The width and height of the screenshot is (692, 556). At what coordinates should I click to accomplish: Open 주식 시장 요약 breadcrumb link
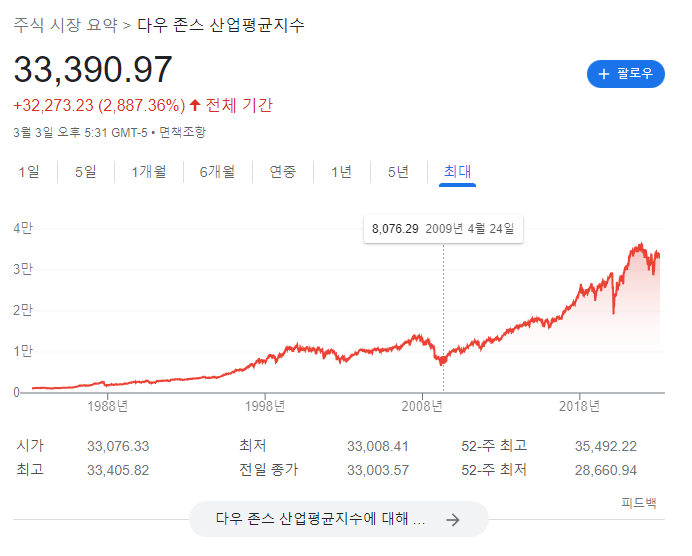[65, 25]
